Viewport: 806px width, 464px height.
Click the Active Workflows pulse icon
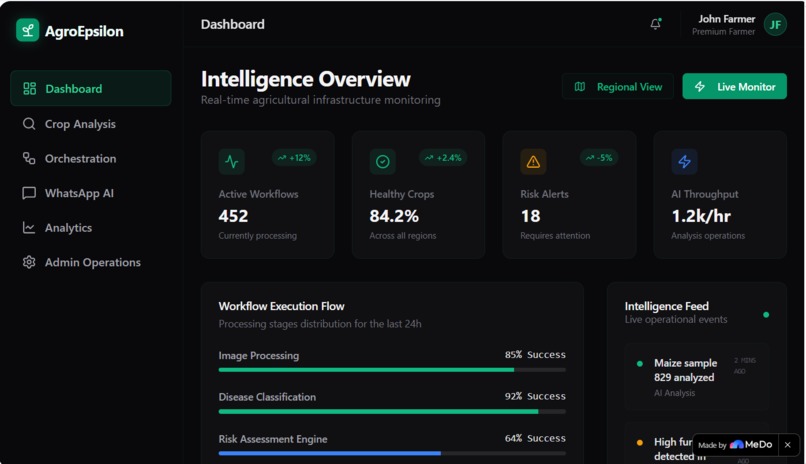(231, 161)
